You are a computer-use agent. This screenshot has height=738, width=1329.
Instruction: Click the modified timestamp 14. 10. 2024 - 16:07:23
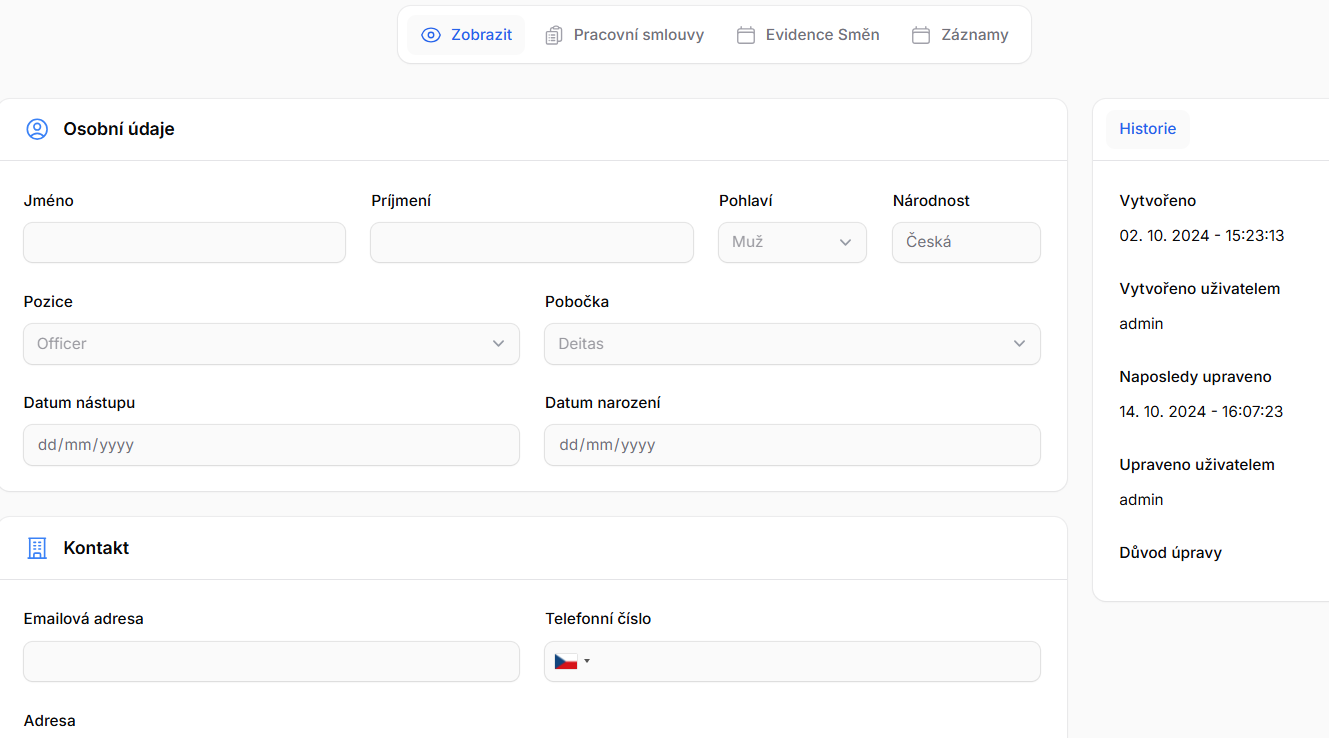[1201, 412]
